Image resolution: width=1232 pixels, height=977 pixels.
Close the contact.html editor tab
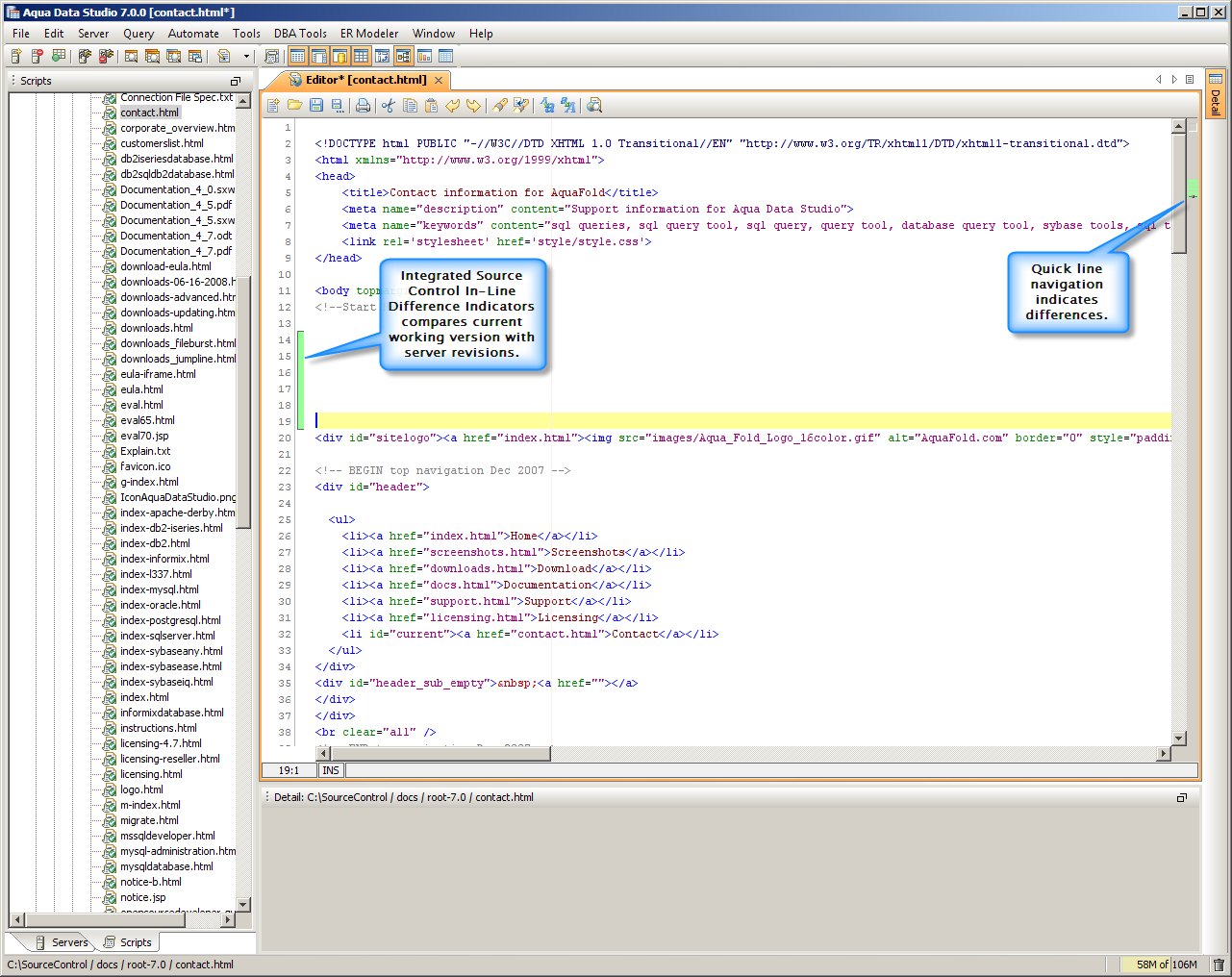[x=439, y=80]
